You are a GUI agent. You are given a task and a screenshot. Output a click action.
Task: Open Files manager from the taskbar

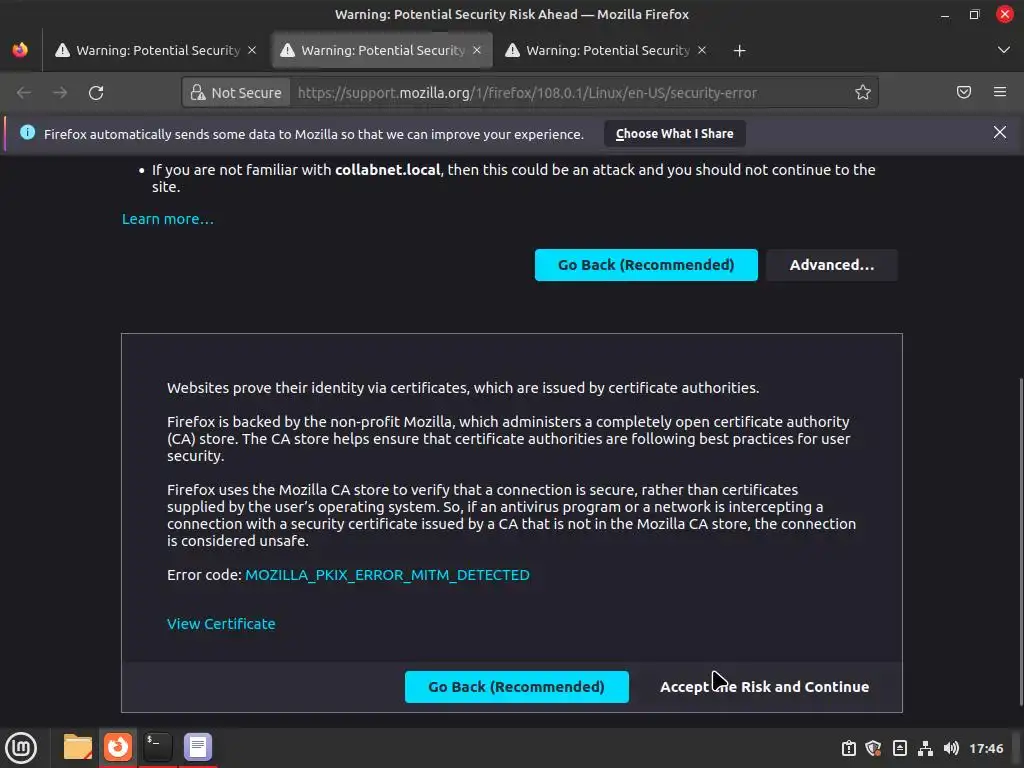tap(78, 747)
